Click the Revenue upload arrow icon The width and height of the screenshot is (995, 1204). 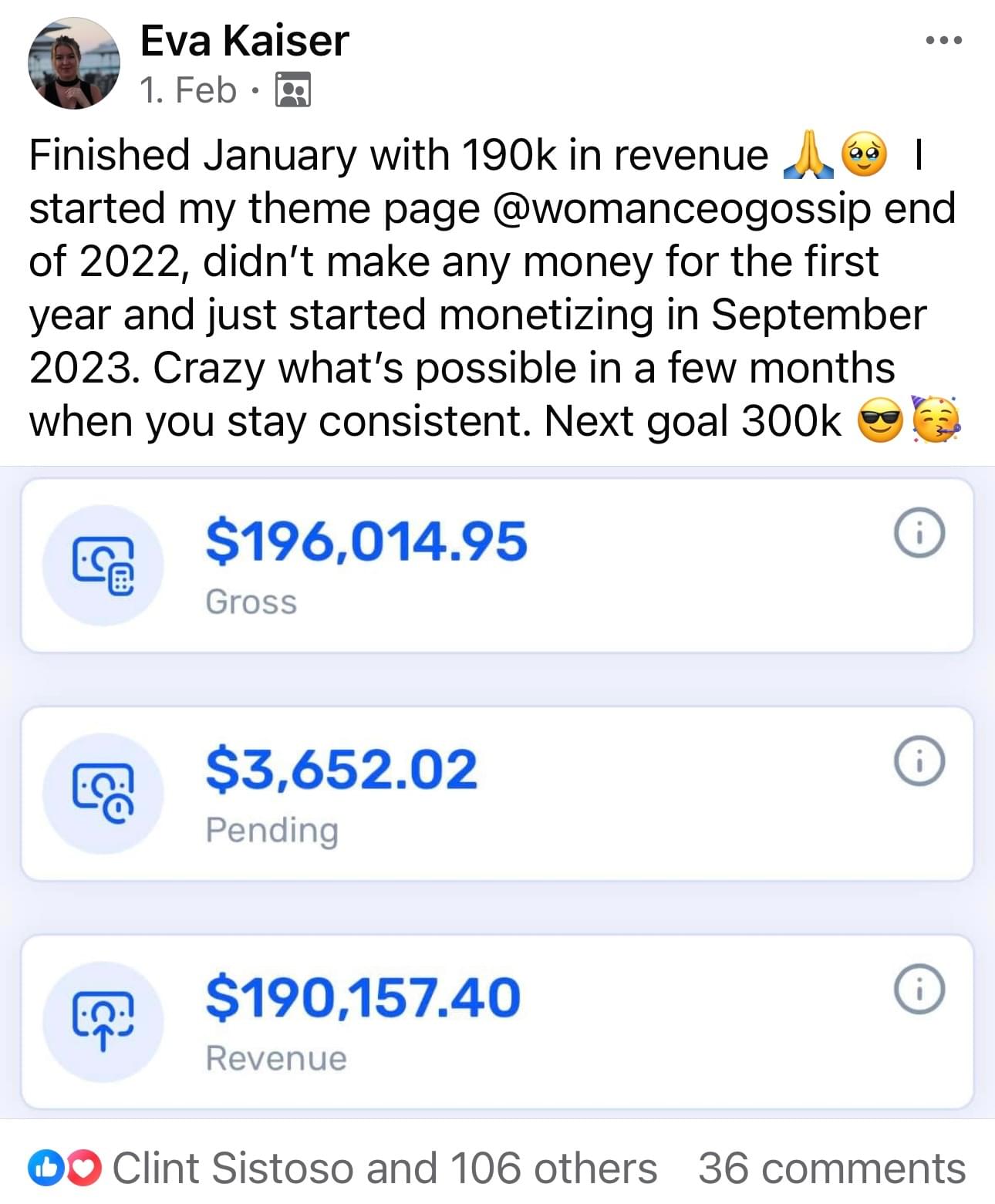[103, 1022]
